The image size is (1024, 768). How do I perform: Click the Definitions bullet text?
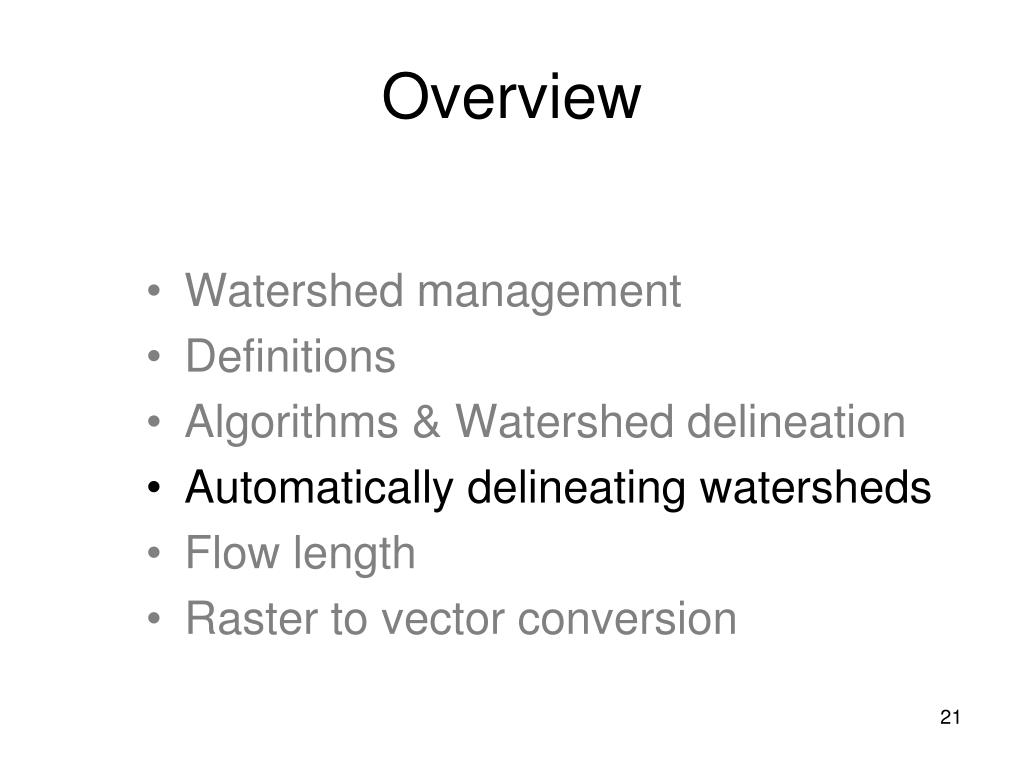[291, 356]
